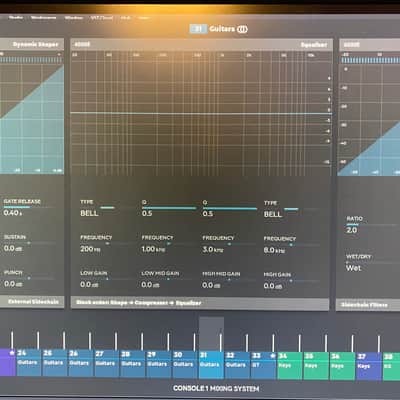Click the High Gain 0.0 dB value

pos(273,286)
